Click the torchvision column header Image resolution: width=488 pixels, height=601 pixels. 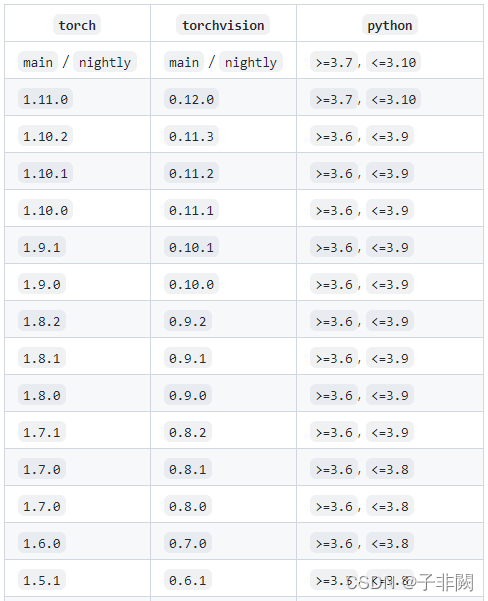coord(223,25)
